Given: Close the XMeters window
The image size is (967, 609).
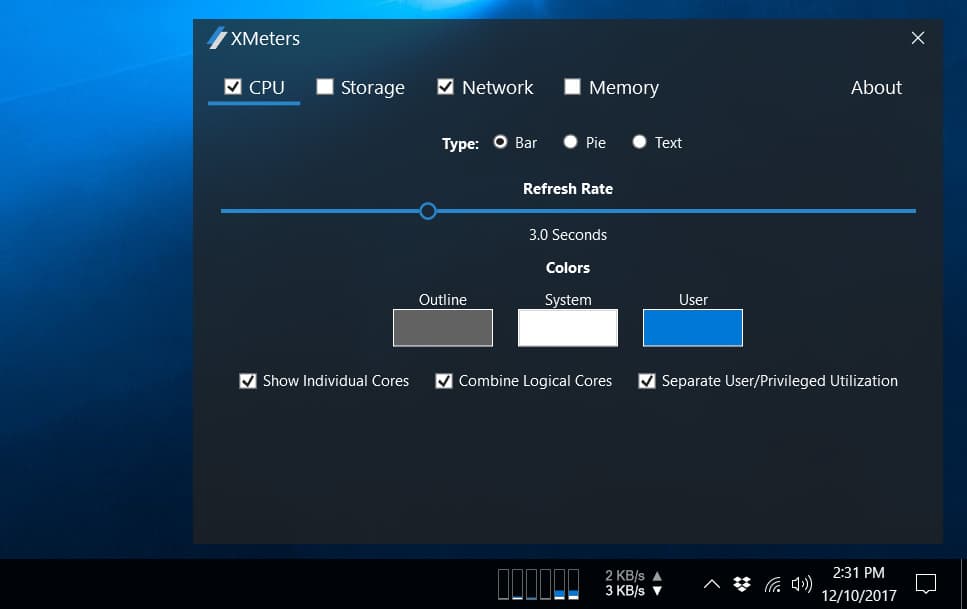Looking at the screenshot, I should click(x=918, y=38).
